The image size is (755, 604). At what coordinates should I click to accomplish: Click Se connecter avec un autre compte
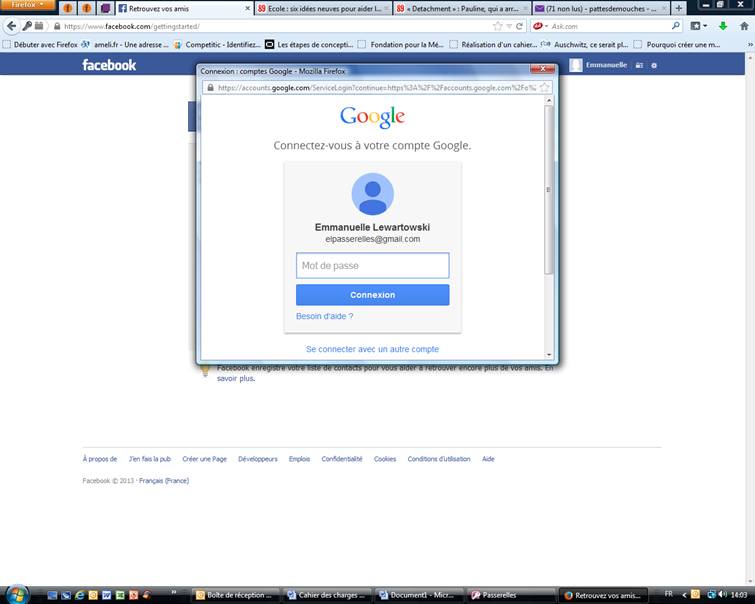click(372, 349)
